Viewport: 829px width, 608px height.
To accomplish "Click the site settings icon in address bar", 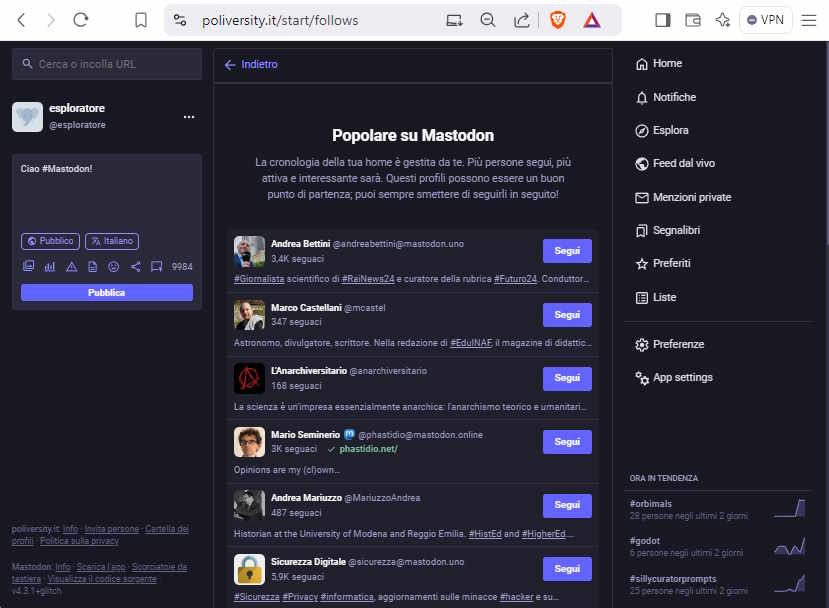I will click(x=180, y=20).
